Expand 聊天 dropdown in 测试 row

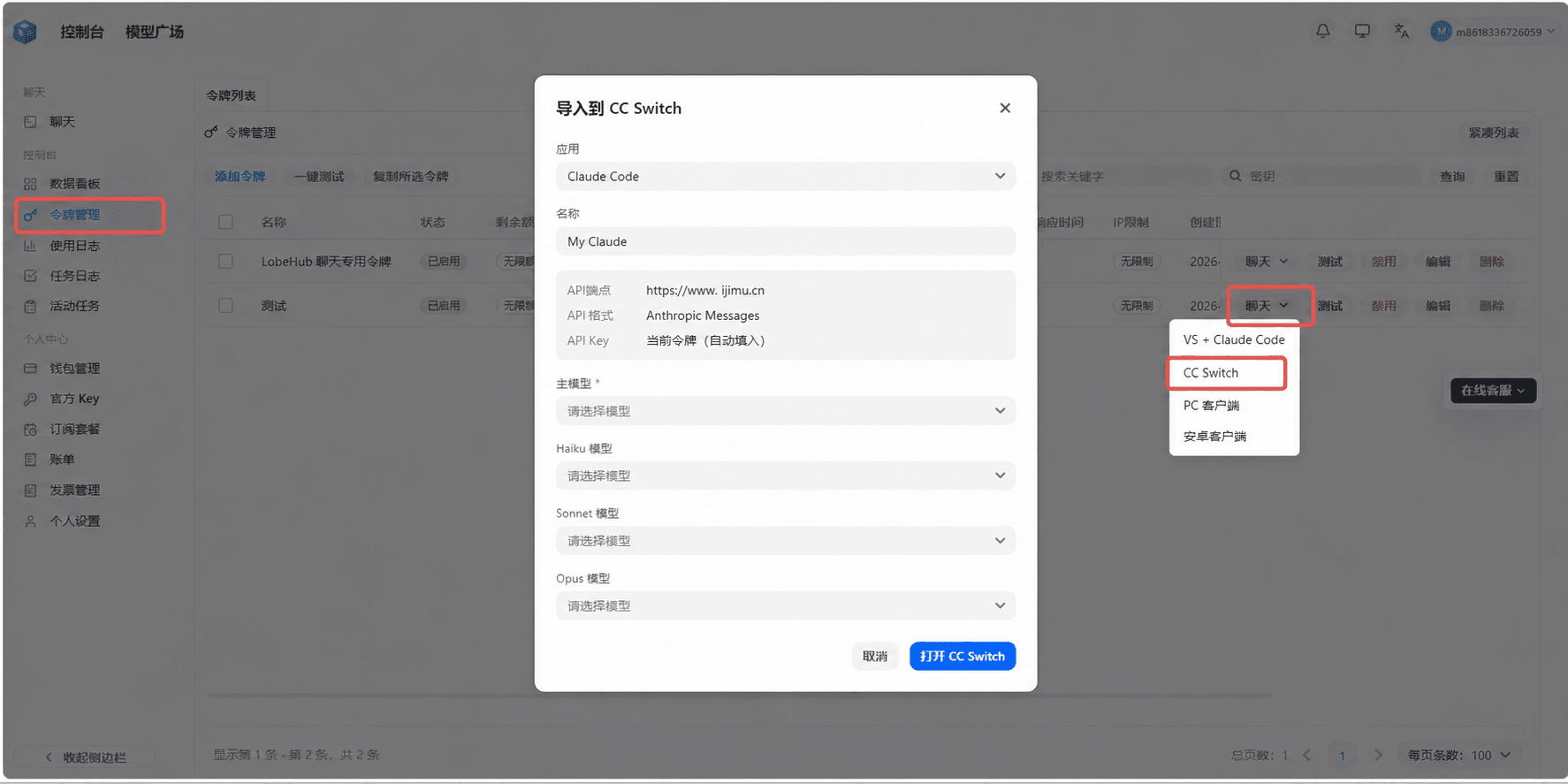click(1267, 306)
